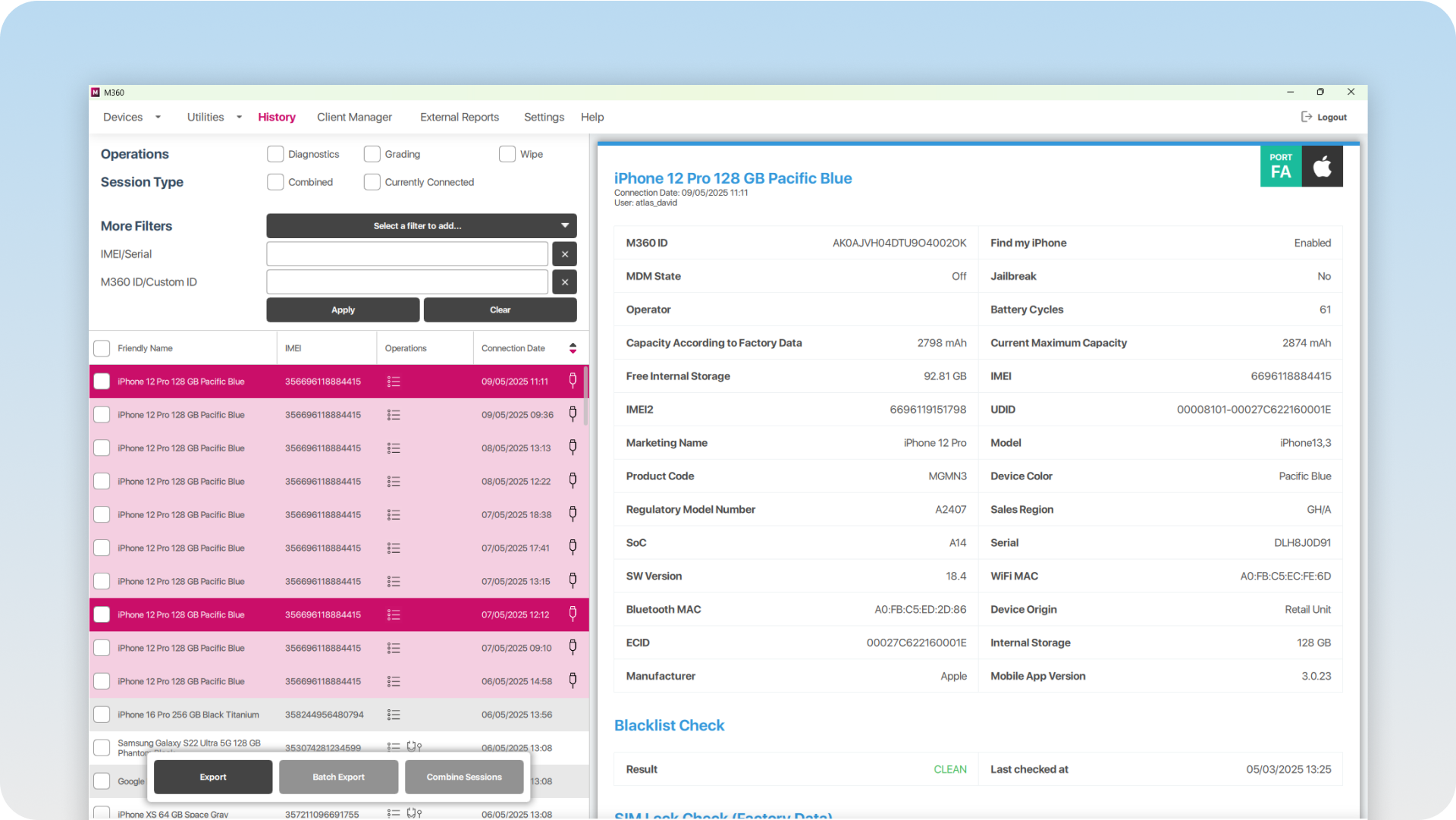Switch to External Reports menu item
The height and width of the screenshot is (820, 1456).
pyautogui.click(x=460, y=117)
